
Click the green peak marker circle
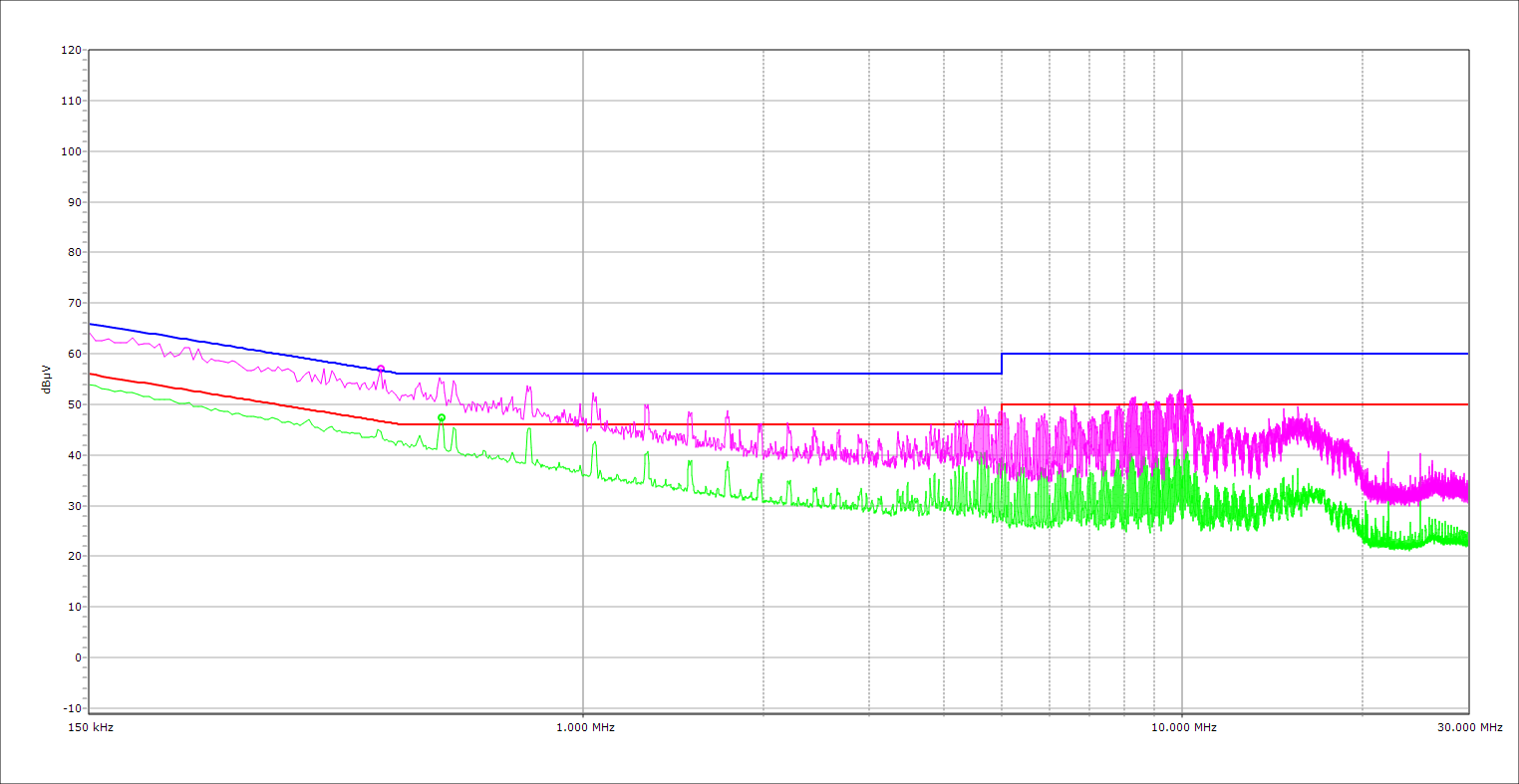coord(442,417)
